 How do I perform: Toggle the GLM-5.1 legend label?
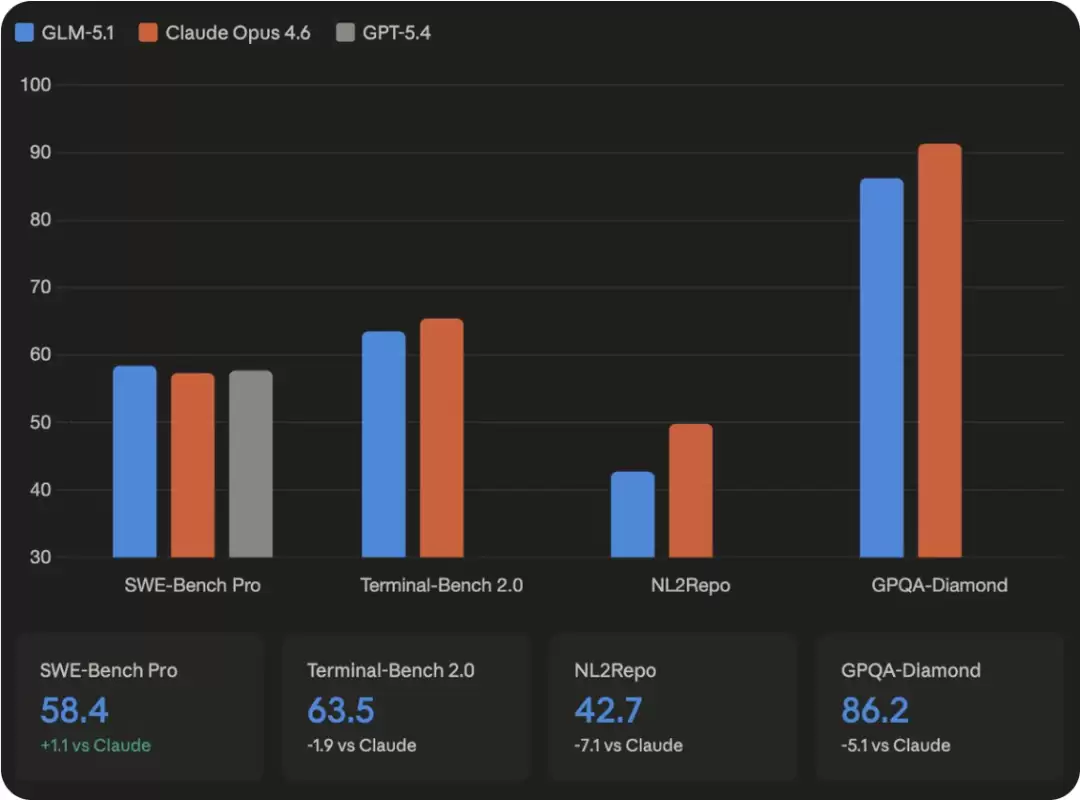pos(78,32)
